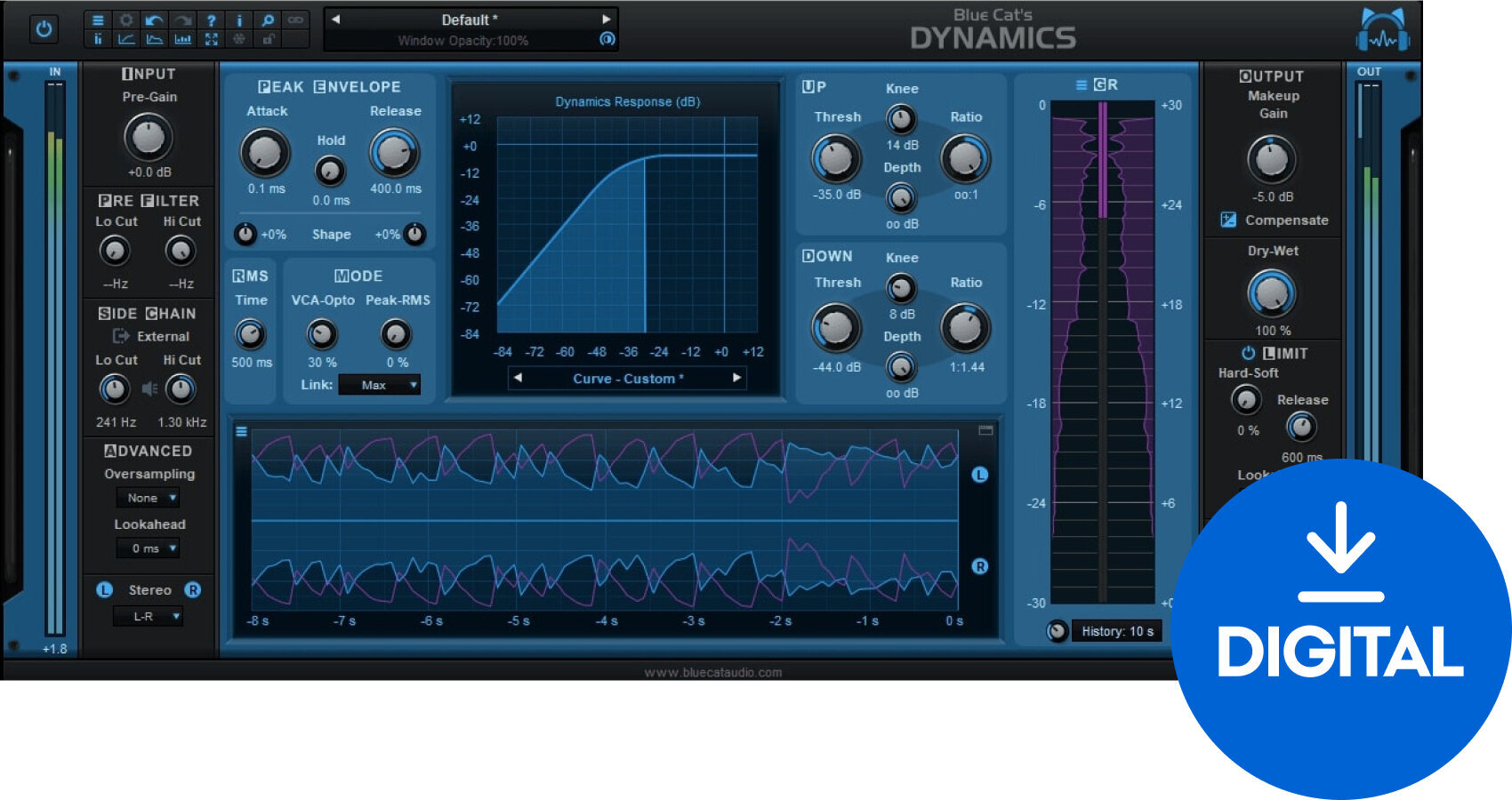Image resolution: width=1512 pixels, height=800 pixels.
Task: Open the plugin main menu (hamburger icon)
Action: [99, 19]
